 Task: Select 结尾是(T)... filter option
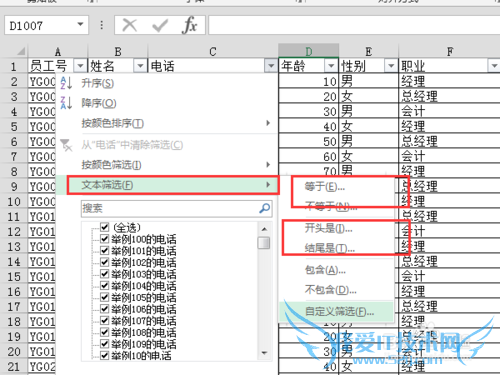tap(330, 248)
